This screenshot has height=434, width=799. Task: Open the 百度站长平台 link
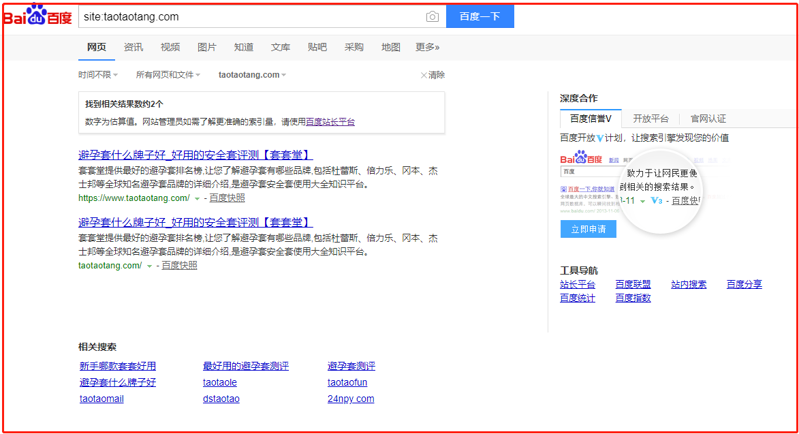tap(330, 122)
